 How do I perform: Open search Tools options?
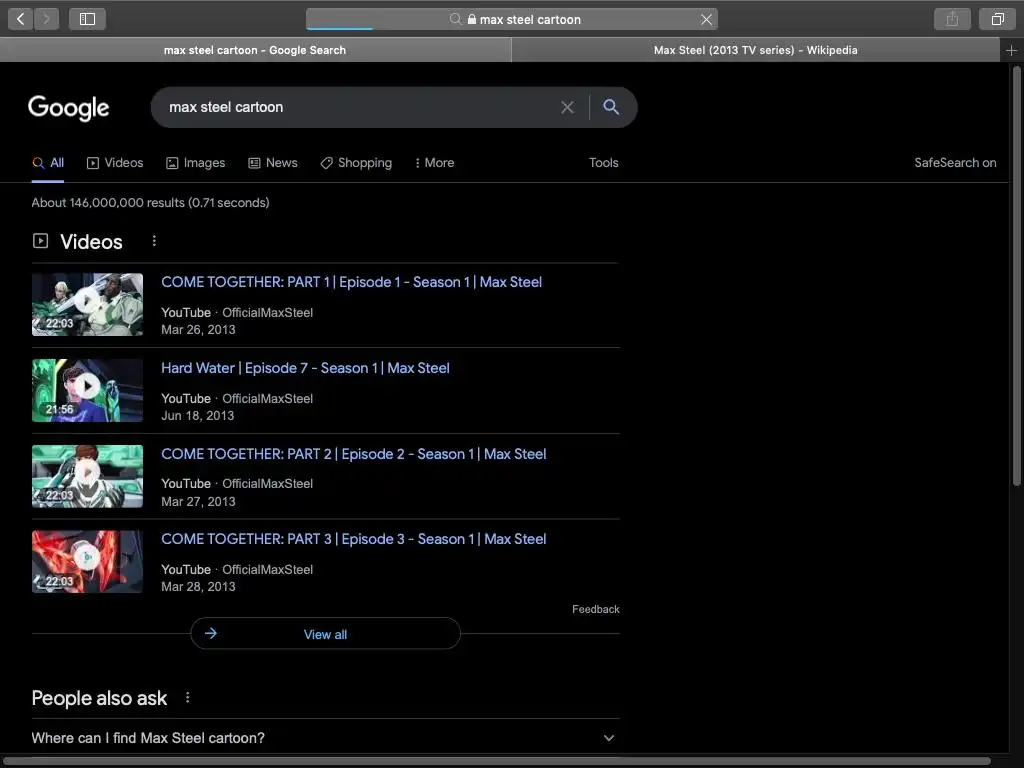click(x=603, y=163)
